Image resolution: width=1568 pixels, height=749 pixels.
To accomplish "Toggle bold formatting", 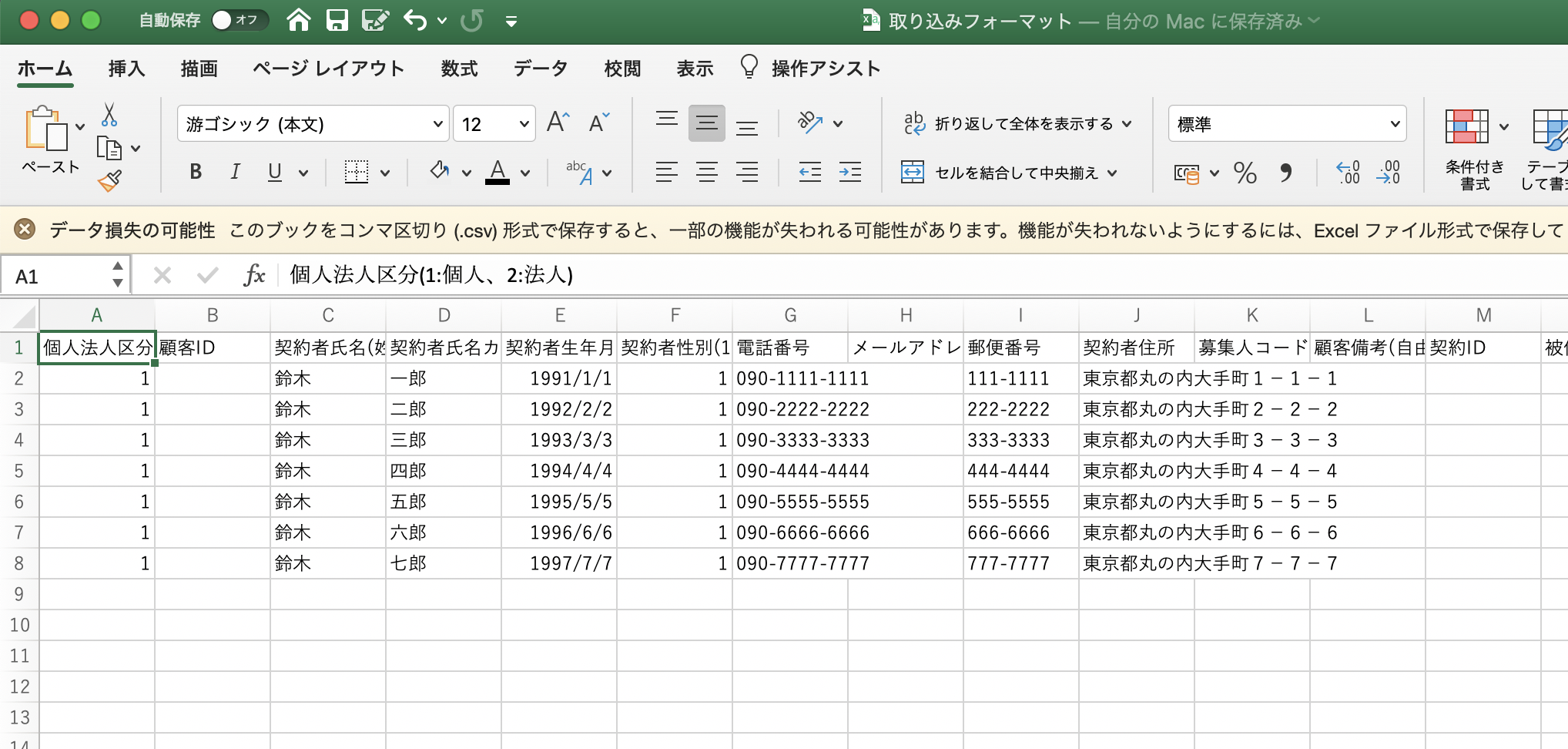I will pyautogui.click(x=195, y=171).
